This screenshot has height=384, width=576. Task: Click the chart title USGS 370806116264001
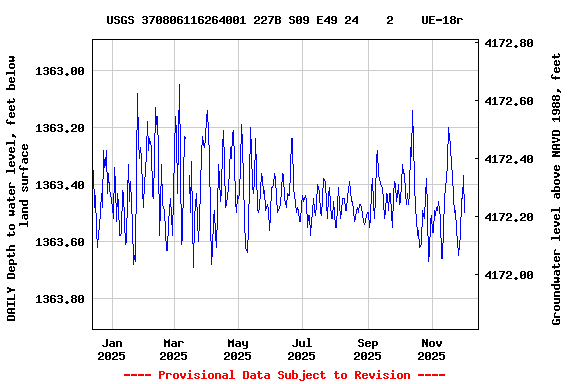click(x=285, y=20)
